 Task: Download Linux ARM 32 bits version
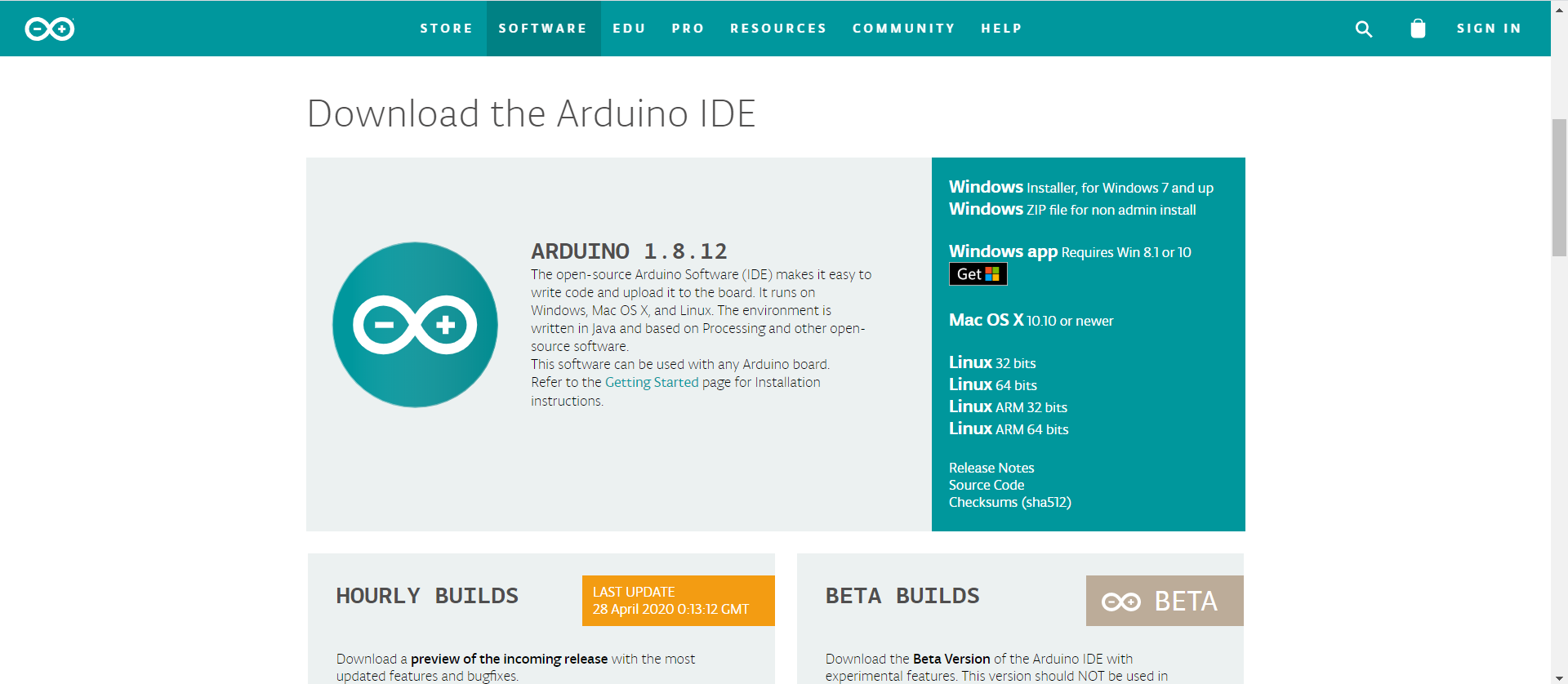click(x=1009, y=406)
